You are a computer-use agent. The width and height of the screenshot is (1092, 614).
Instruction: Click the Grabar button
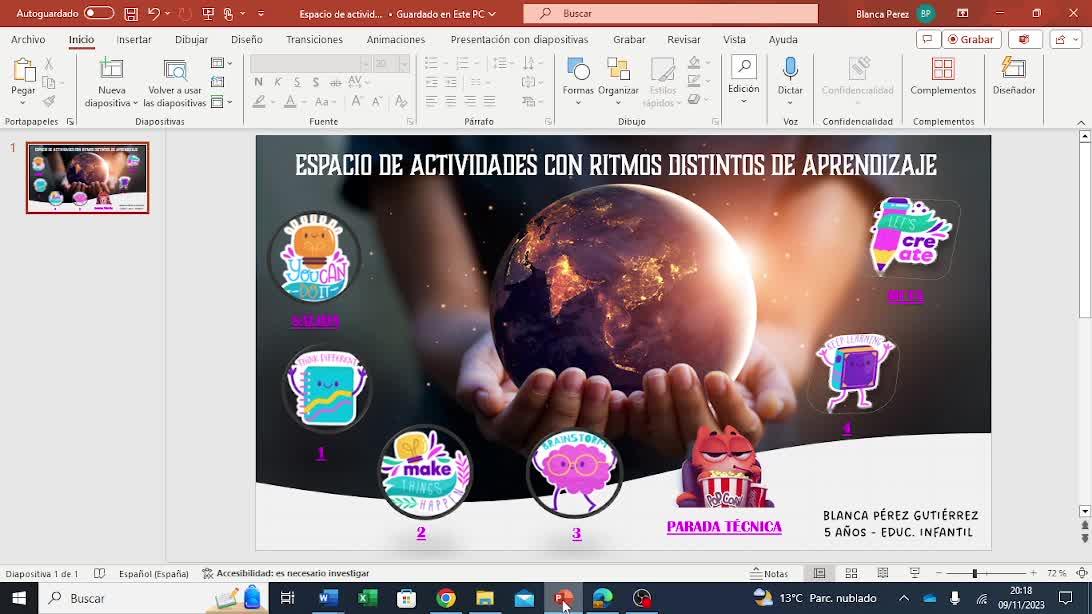tap(972, 40)
